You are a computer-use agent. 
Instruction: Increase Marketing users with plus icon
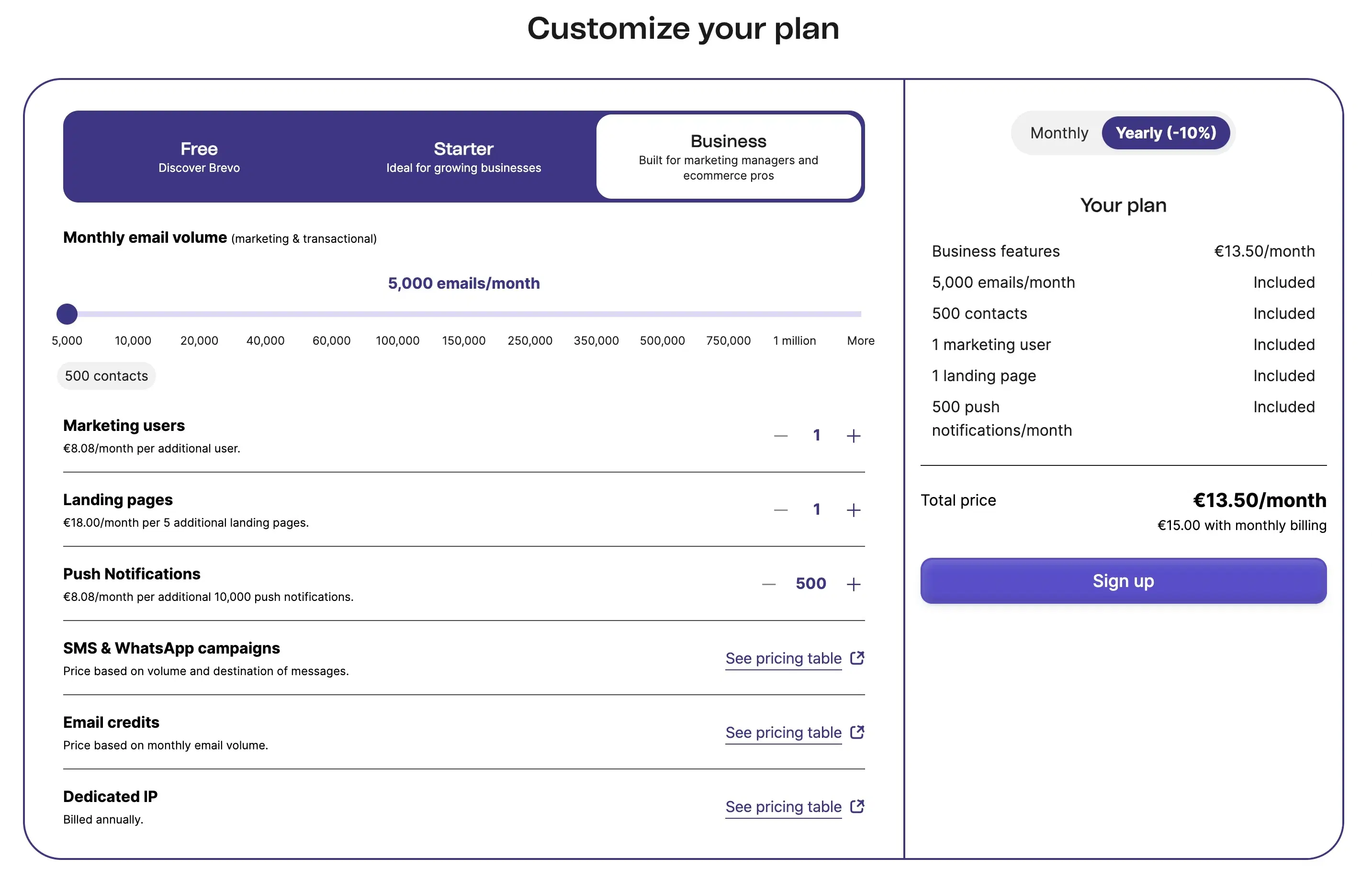[853, 436]
